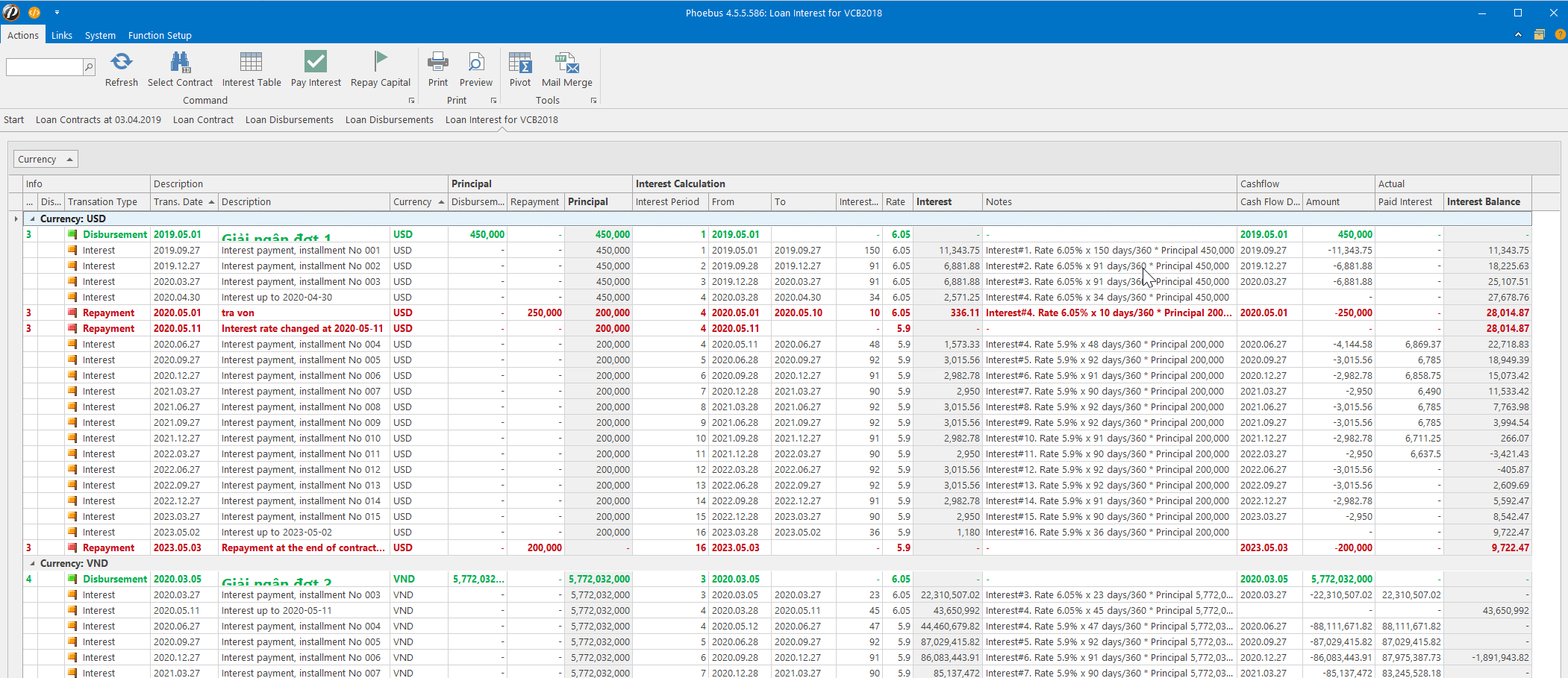Collapse the Currency: VND group

click(x=32, y=564)
